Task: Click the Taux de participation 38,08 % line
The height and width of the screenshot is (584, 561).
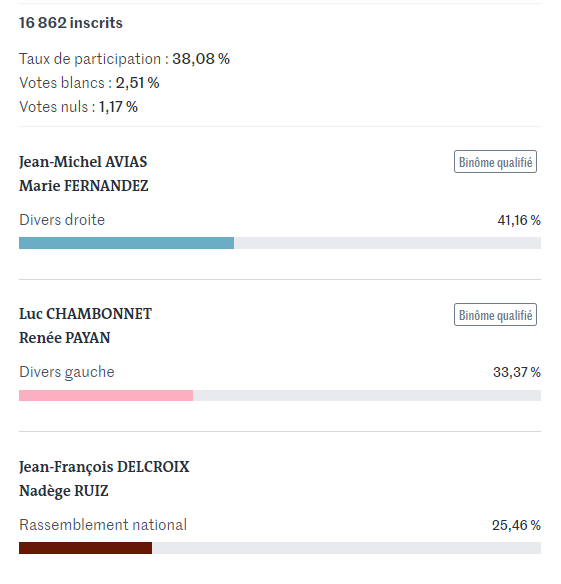Action: pyautogui.click(x=124, y=59)
